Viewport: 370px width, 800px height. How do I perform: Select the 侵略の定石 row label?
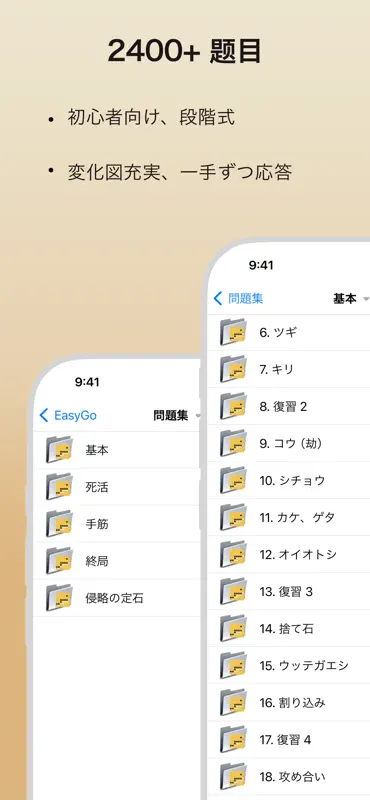tap(114, 598)
